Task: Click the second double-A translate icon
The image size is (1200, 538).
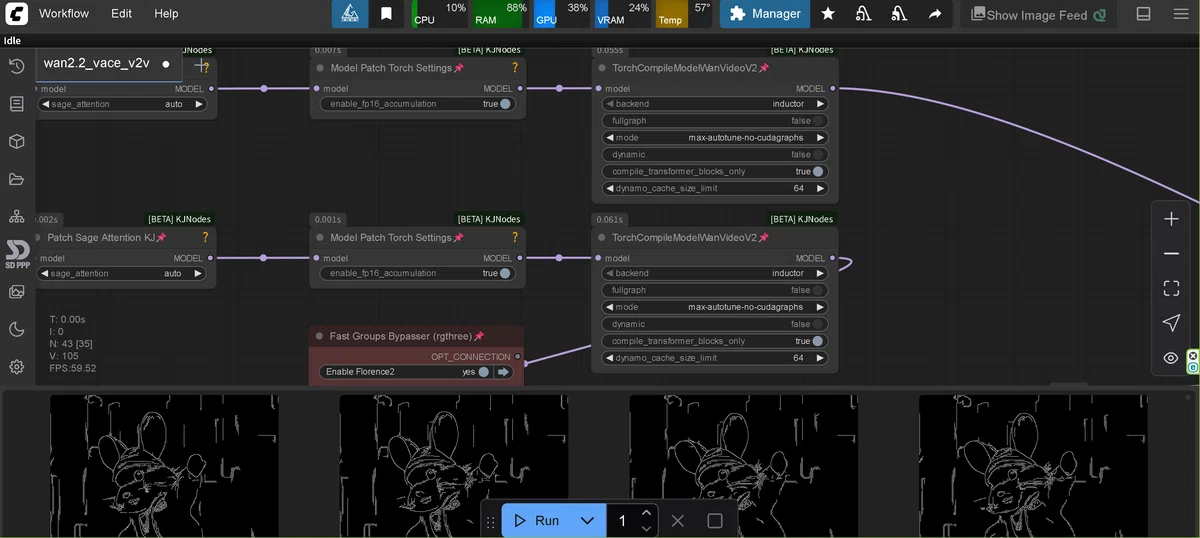Action: (899, 14)
